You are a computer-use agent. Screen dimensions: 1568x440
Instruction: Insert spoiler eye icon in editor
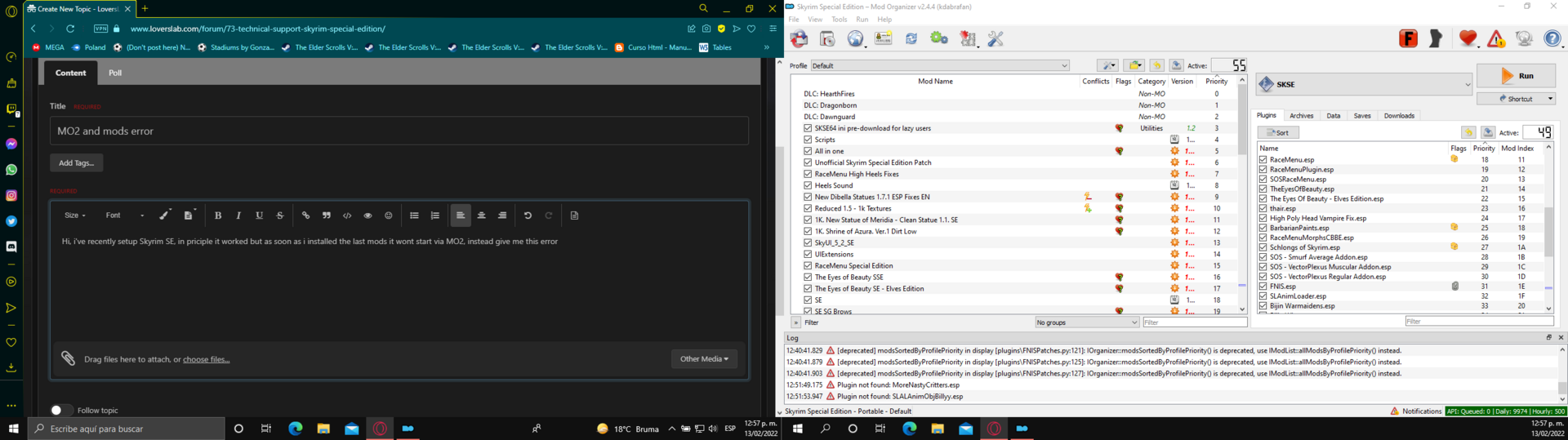pyautogui.click(x=367, y=216)
